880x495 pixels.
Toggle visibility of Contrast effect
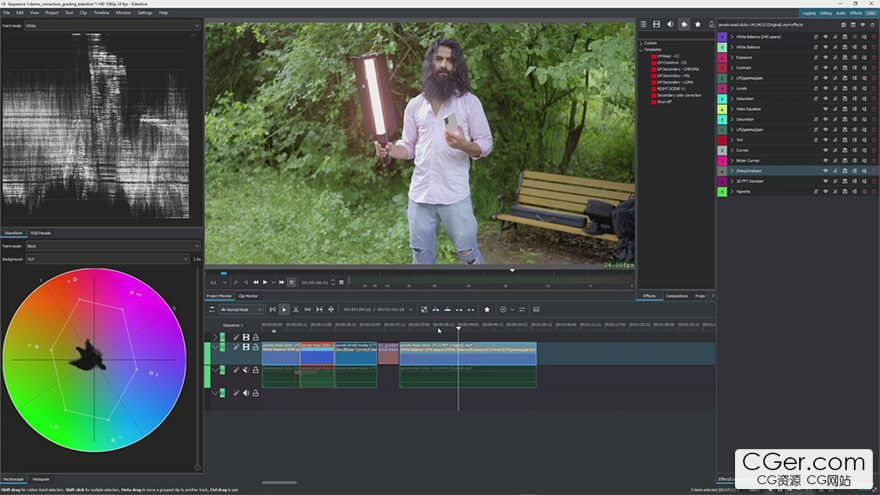(826, 68)
